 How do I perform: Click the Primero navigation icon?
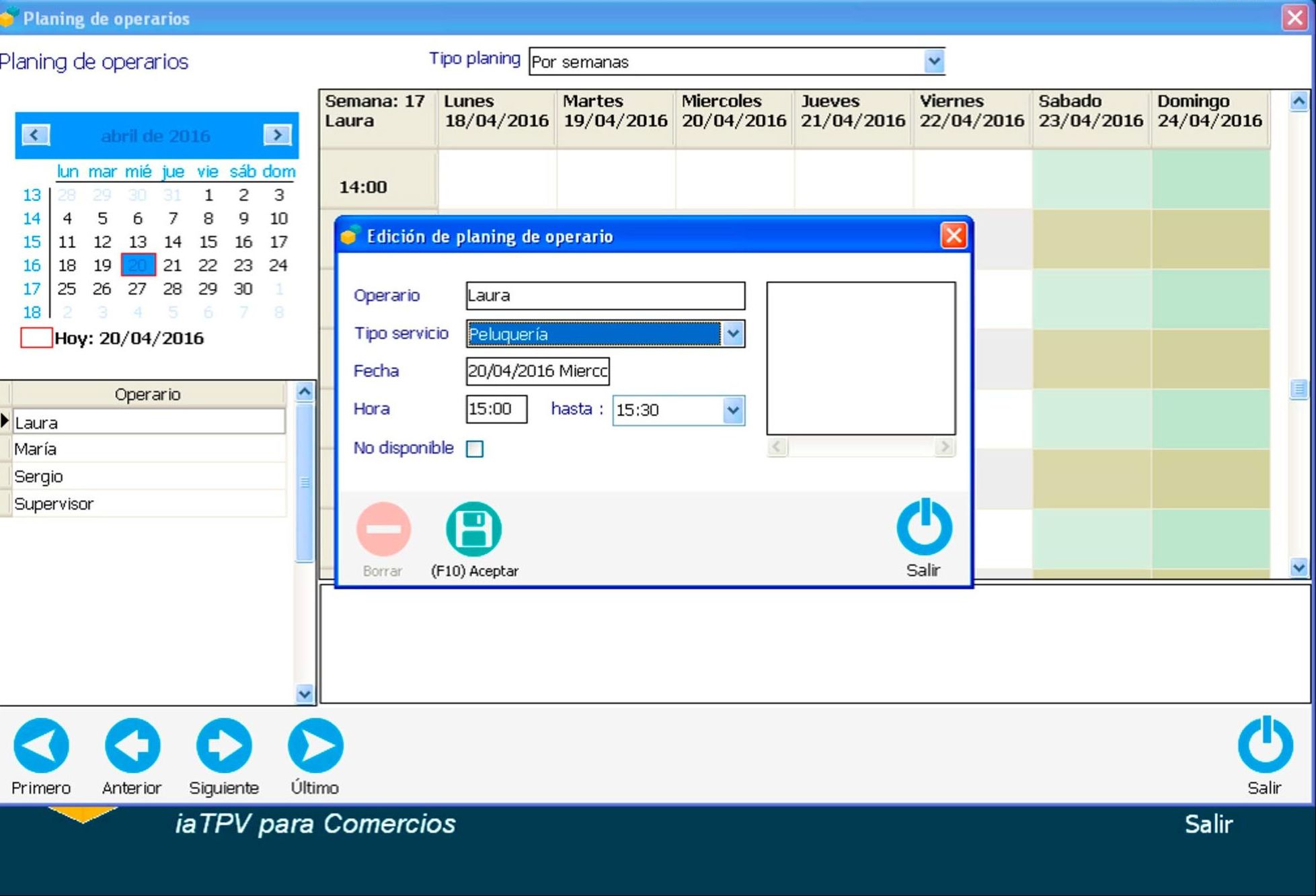[x=41, y=745]
